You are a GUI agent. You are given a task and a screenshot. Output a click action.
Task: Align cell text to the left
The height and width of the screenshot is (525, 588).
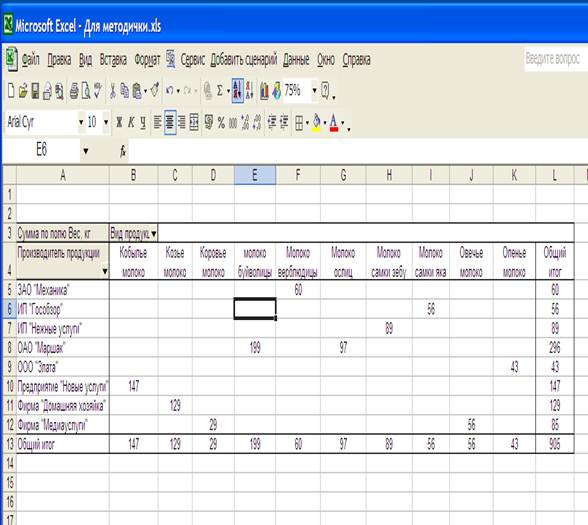[158, 122]
